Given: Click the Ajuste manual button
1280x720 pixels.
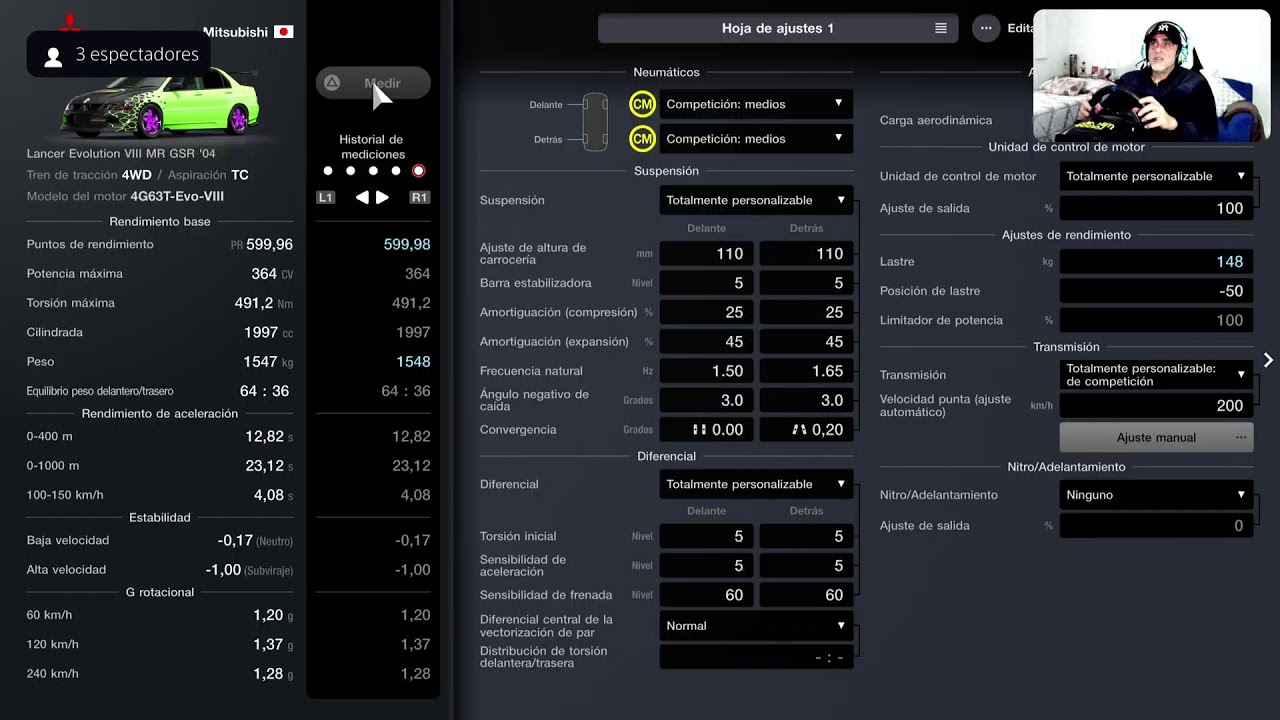Looking at the screenshot, I should click(x=1156, y=437).
